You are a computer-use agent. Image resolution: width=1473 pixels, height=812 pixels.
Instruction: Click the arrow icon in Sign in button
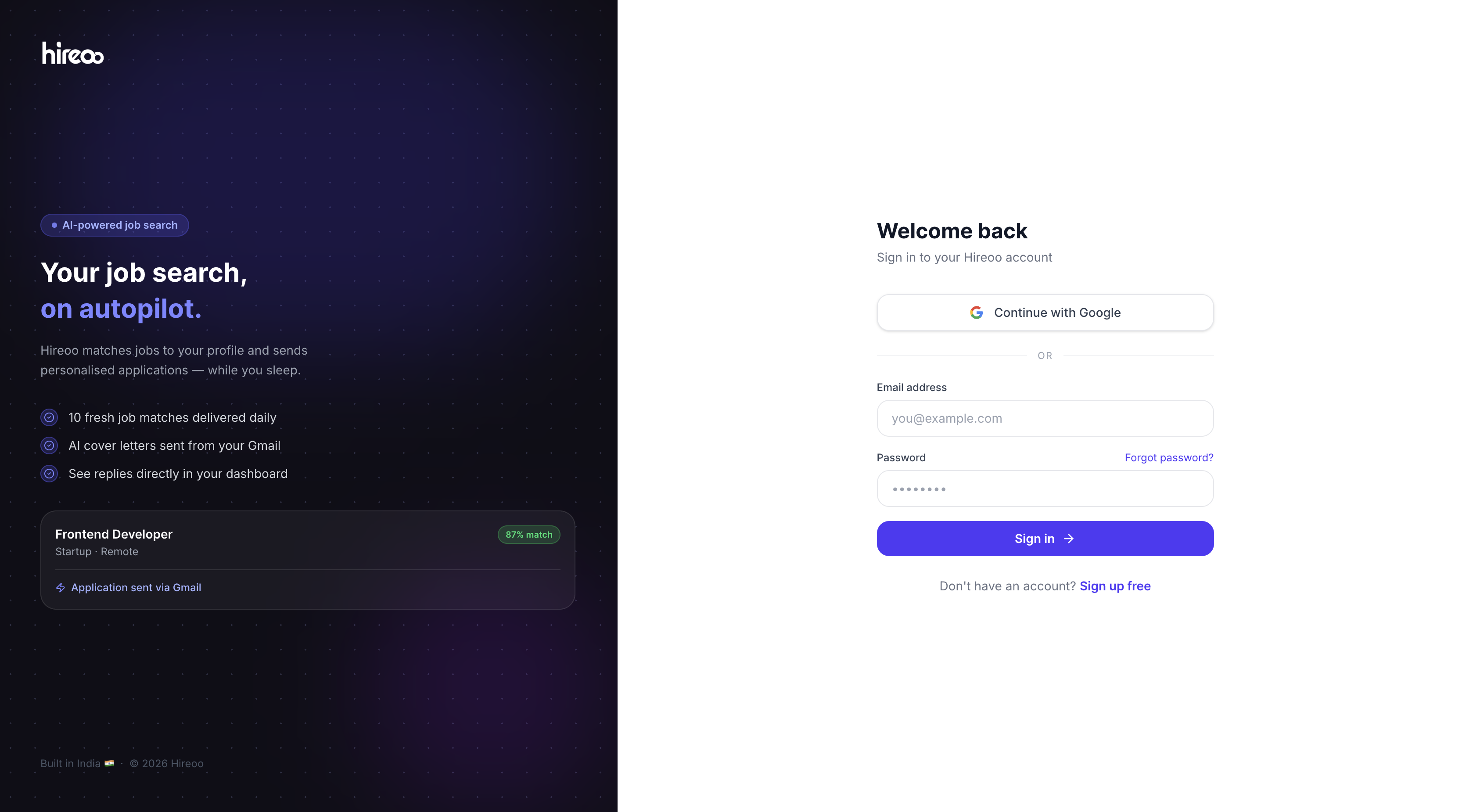pos(1068,539)
